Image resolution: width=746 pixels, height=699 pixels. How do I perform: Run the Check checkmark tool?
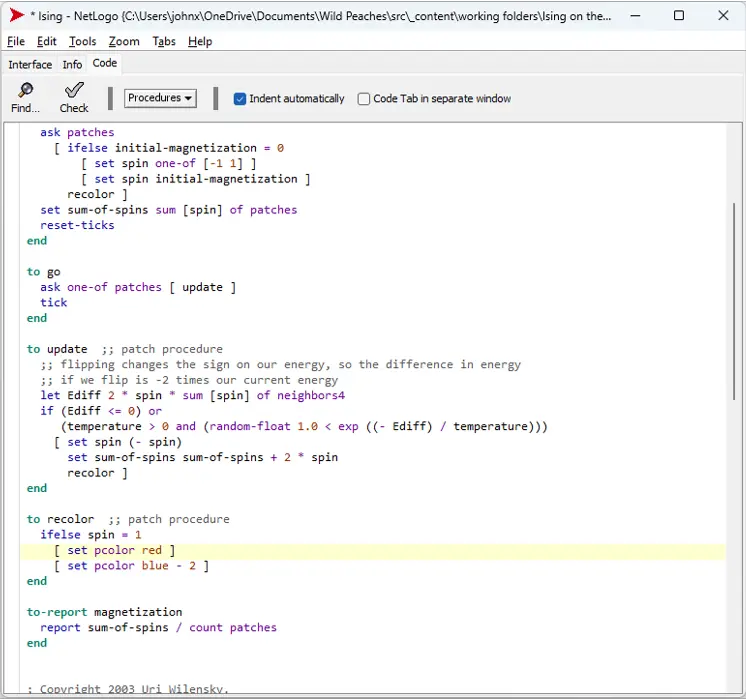coord(74,98)
